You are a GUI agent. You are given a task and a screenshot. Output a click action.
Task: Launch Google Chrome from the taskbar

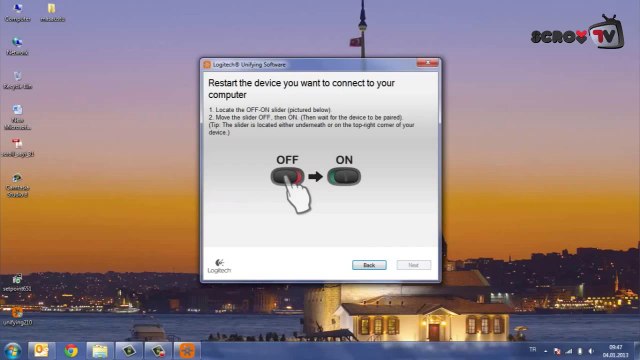click(71, 351)
